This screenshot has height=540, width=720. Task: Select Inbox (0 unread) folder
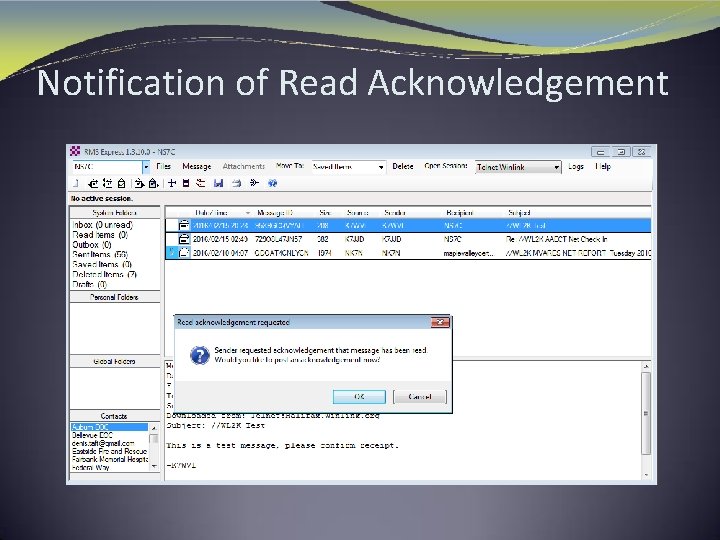(x=102, y=225)
